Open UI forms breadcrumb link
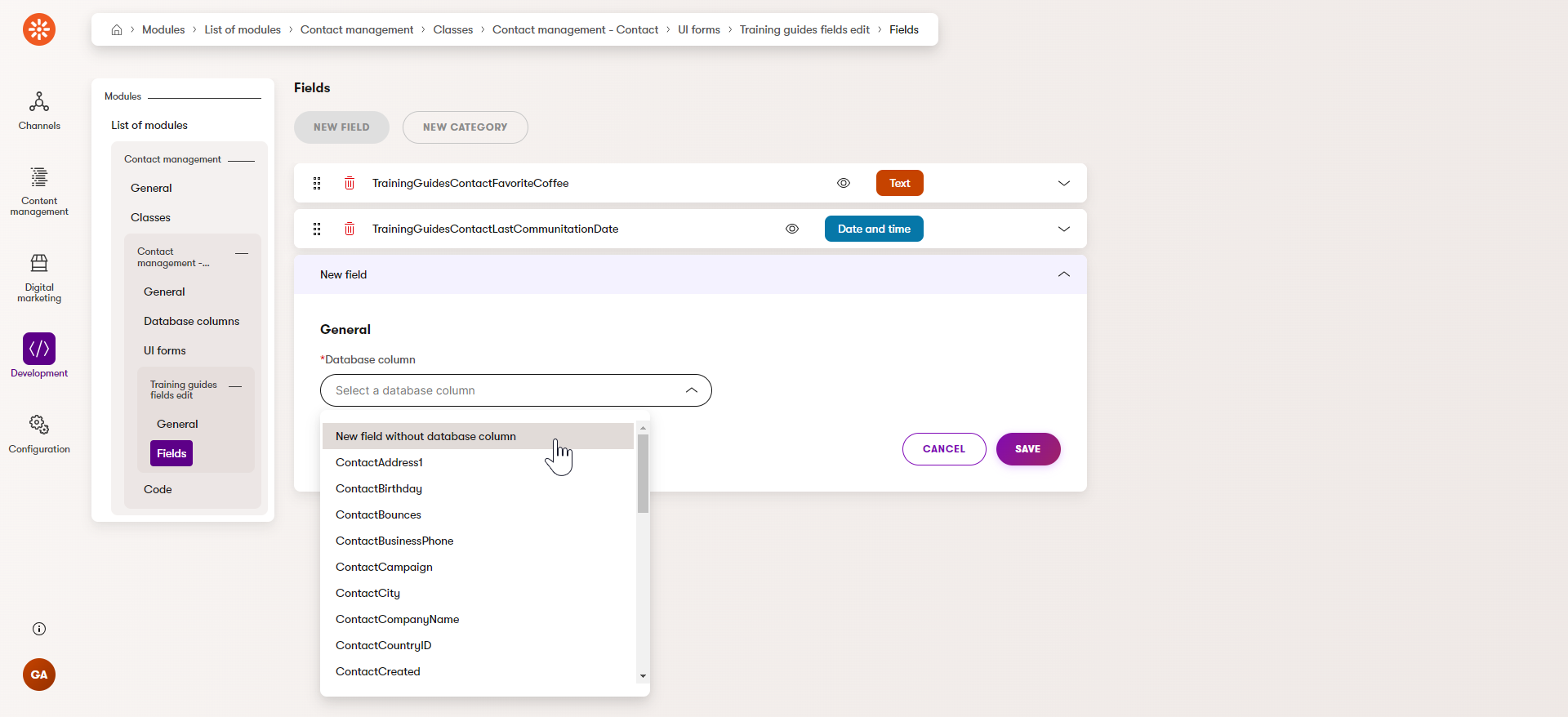Screen dimensions: 1568x717 pyautogui.click(x=699, y=29)
